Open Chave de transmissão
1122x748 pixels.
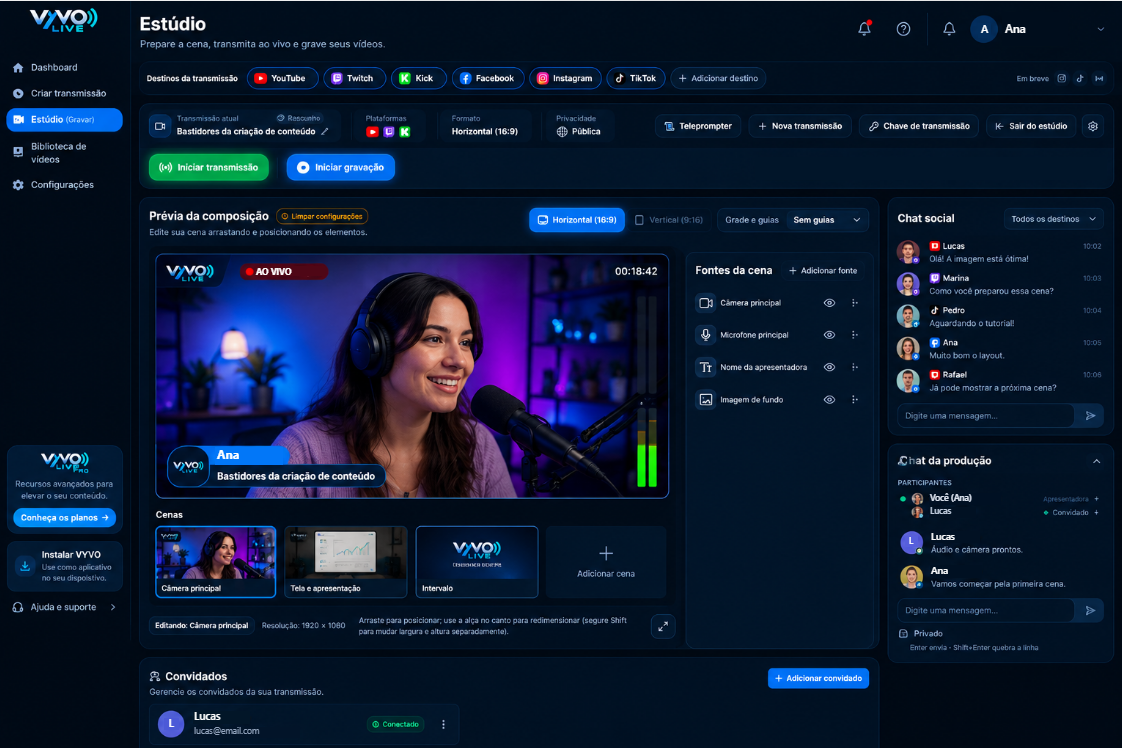pyautogui.click(x=919, y=126)
